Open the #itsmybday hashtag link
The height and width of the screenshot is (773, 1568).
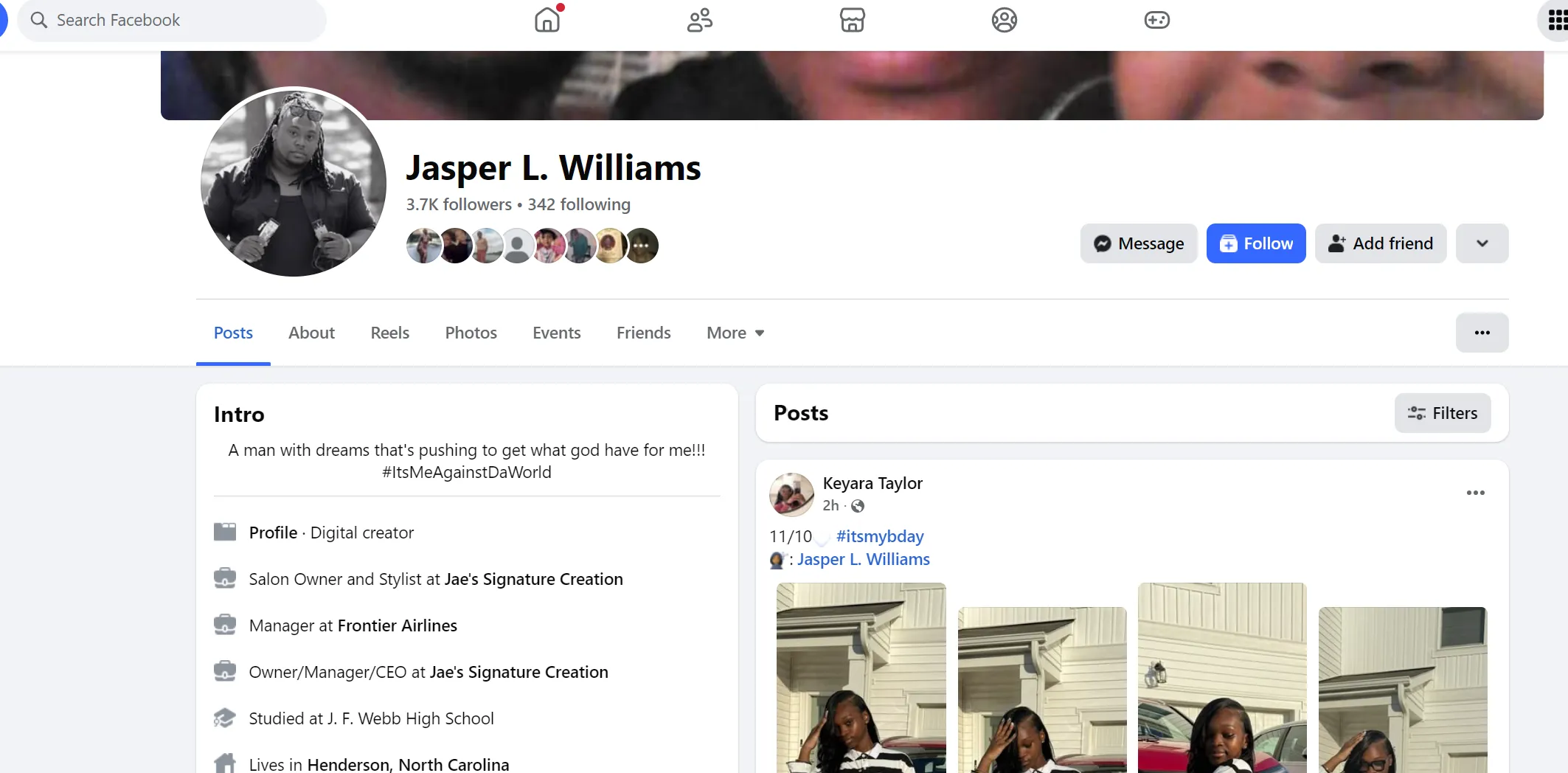tap(879, 536)
